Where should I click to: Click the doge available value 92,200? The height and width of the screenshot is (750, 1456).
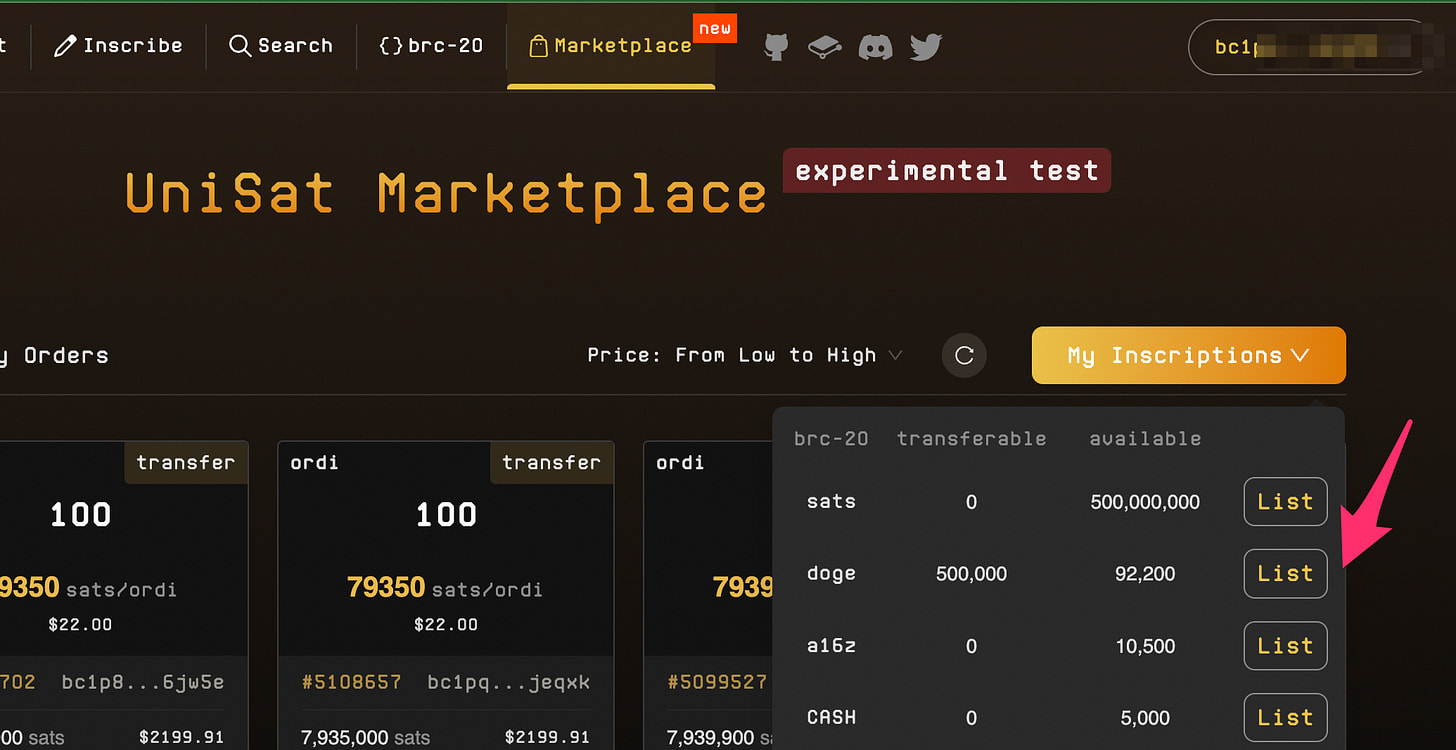coord(1145,574)
